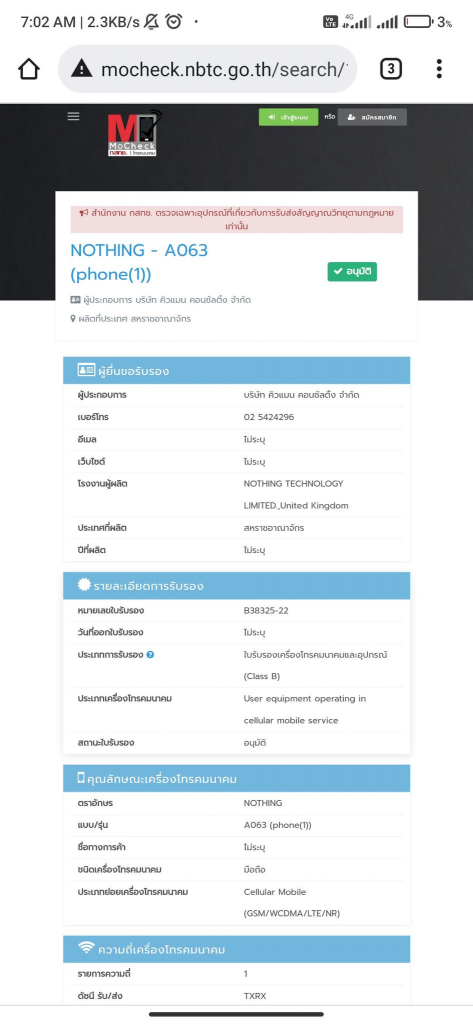
Task: Select the ผู้ยื่นขอรับรอง section header
Action: (236, 370)
